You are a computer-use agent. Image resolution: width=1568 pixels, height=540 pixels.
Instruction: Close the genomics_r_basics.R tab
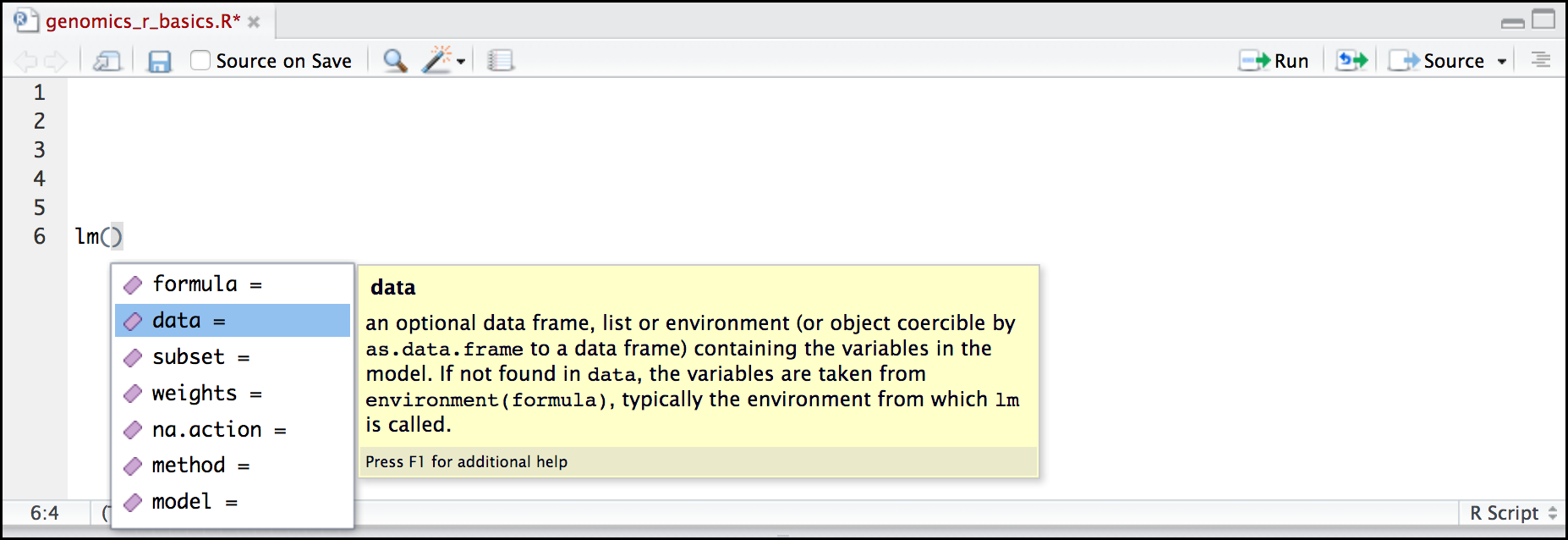[254, 24]
